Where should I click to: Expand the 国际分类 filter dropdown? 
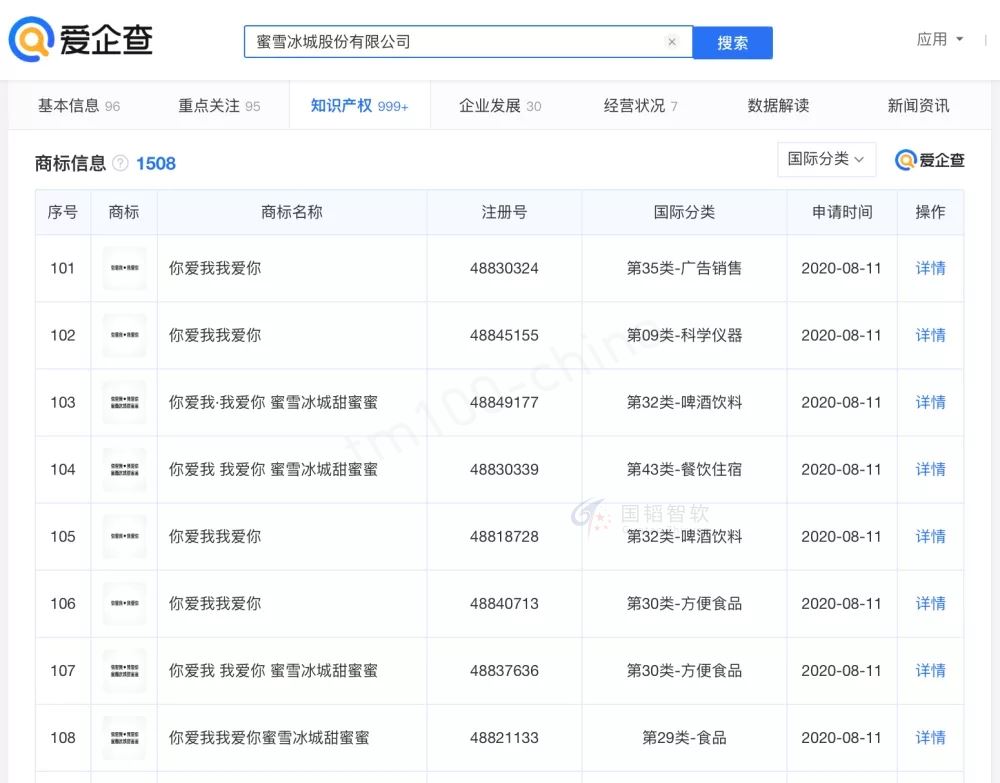tap(826, 159)
